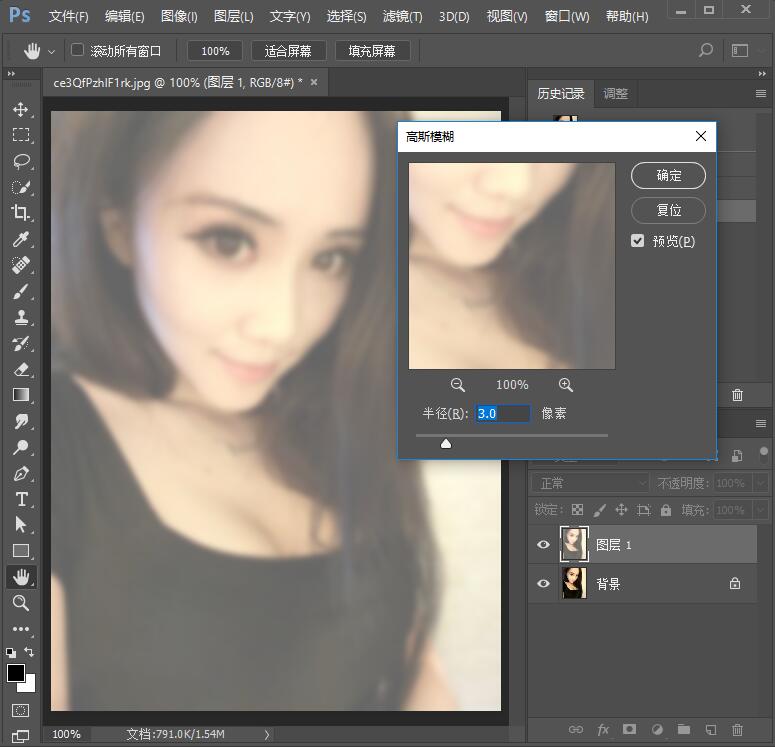This screenshot has width=775, height=747.
Task: Swap foreground and background colors
Action: click(29, 652)
